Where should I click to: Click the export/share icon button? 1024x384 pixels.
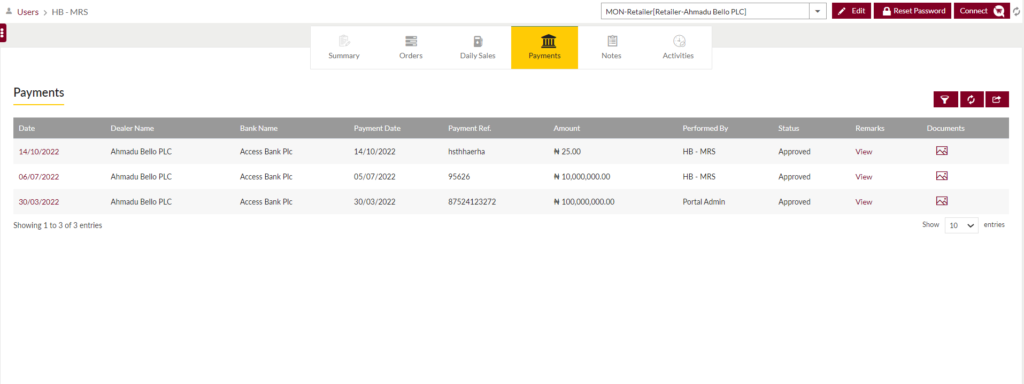[x=997, y=99]
